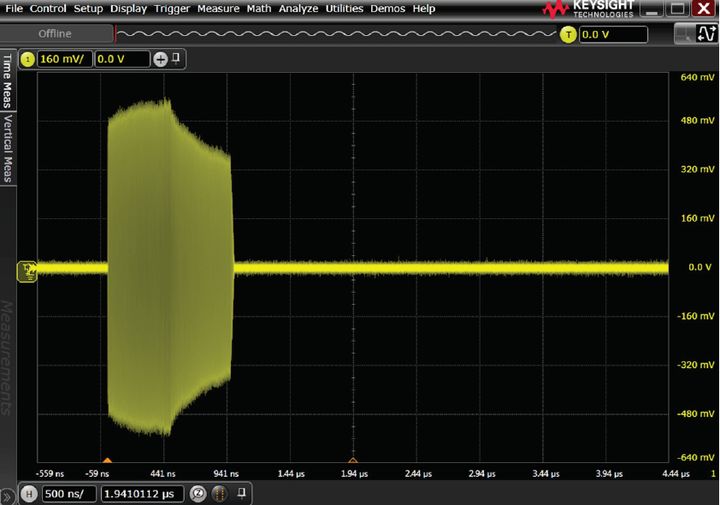Open the Measurements side panel
Screen dimensions: 720x505
coord(6,358)
